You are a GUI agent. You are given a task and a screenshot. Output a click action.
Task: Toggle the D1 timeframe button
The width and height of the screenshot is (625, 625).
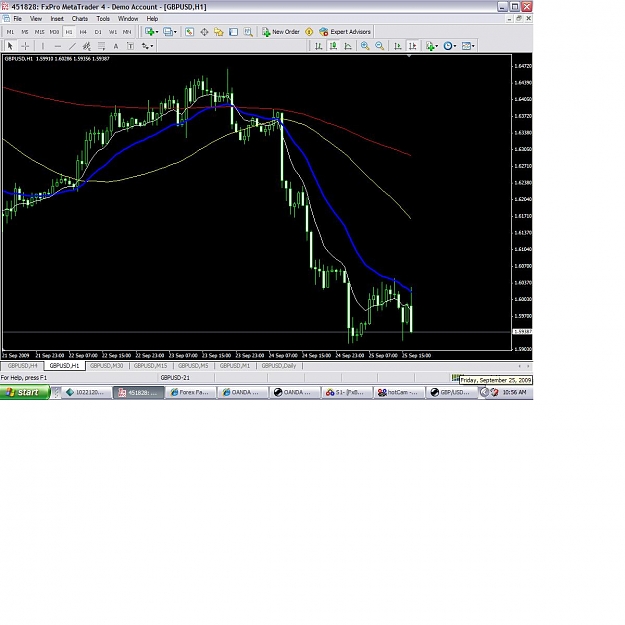[x=98, y=32]
